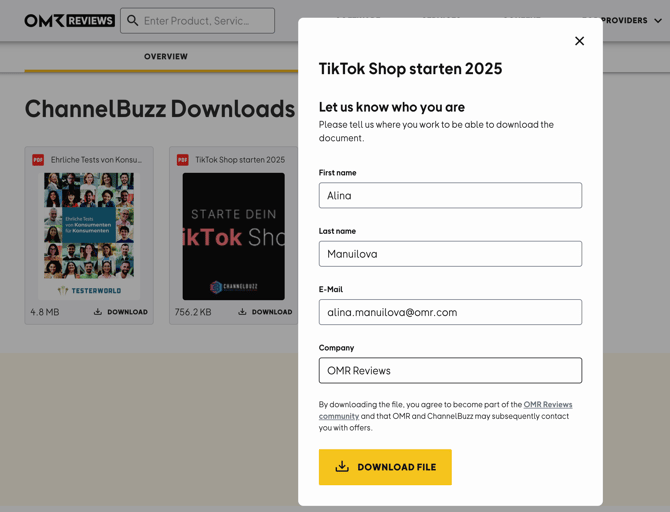Viewport: 670px width, 512px height.
Task: Click download arrow icon for 756.2 KB file
Action: 242,312
